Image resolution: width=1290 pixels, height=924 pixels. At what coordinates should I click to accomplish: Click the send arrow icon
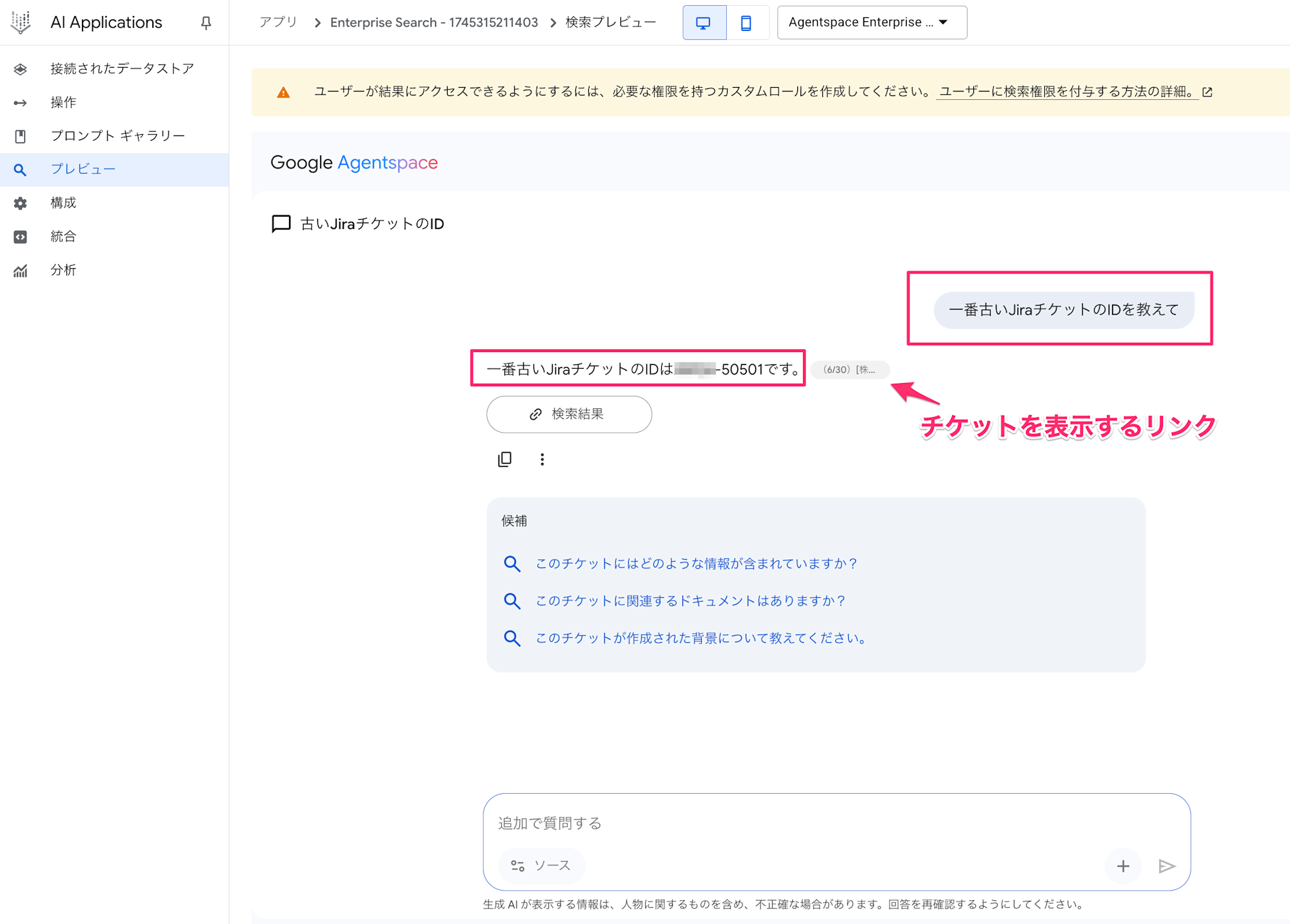pos(1166,866)
